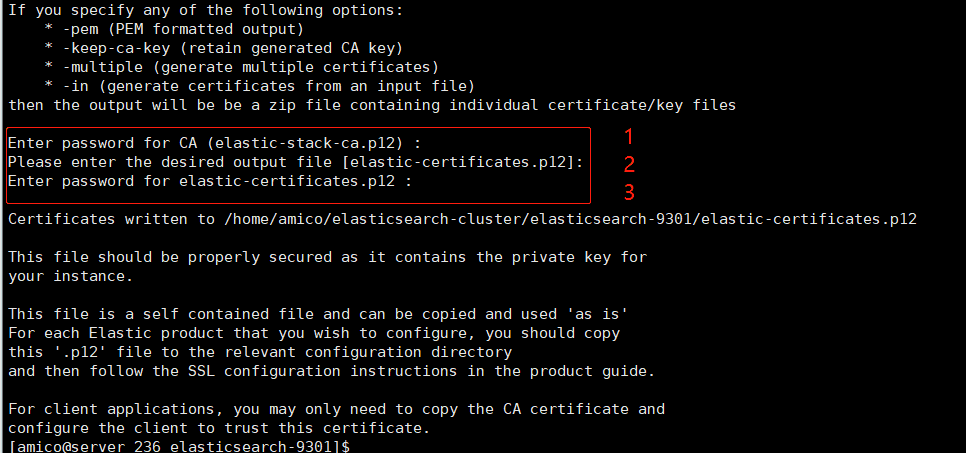Screen dimensions: 966x453
Task: Click the 'Please enter the desired output file' prompt
Action: coord(295,162)
